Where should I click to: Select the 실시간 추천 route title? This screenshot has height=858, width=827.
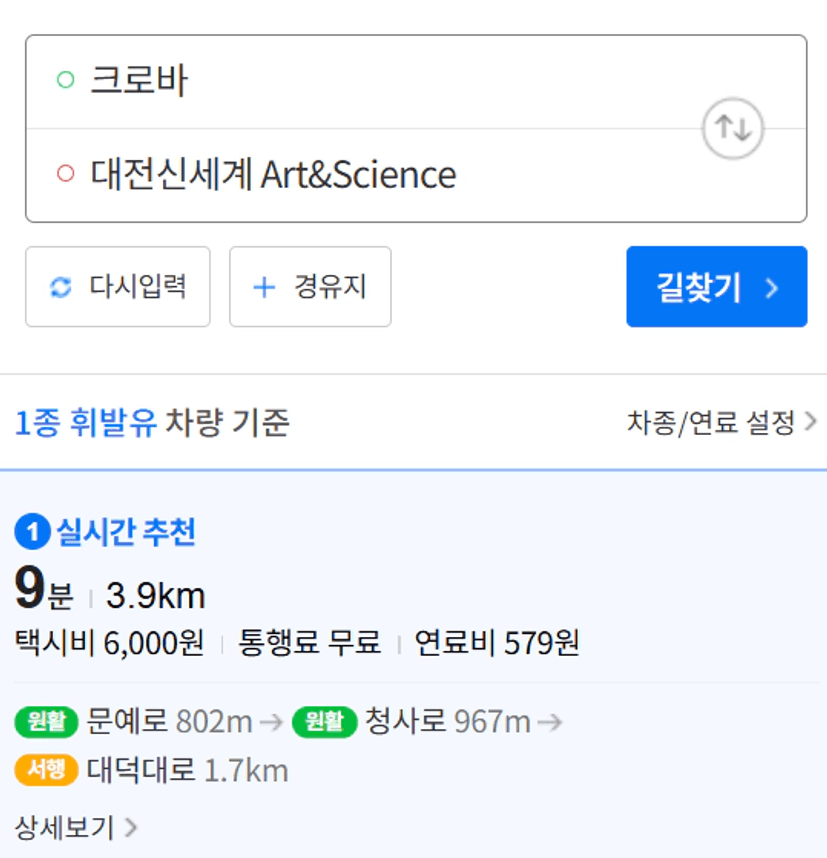[x=126, y=533]
